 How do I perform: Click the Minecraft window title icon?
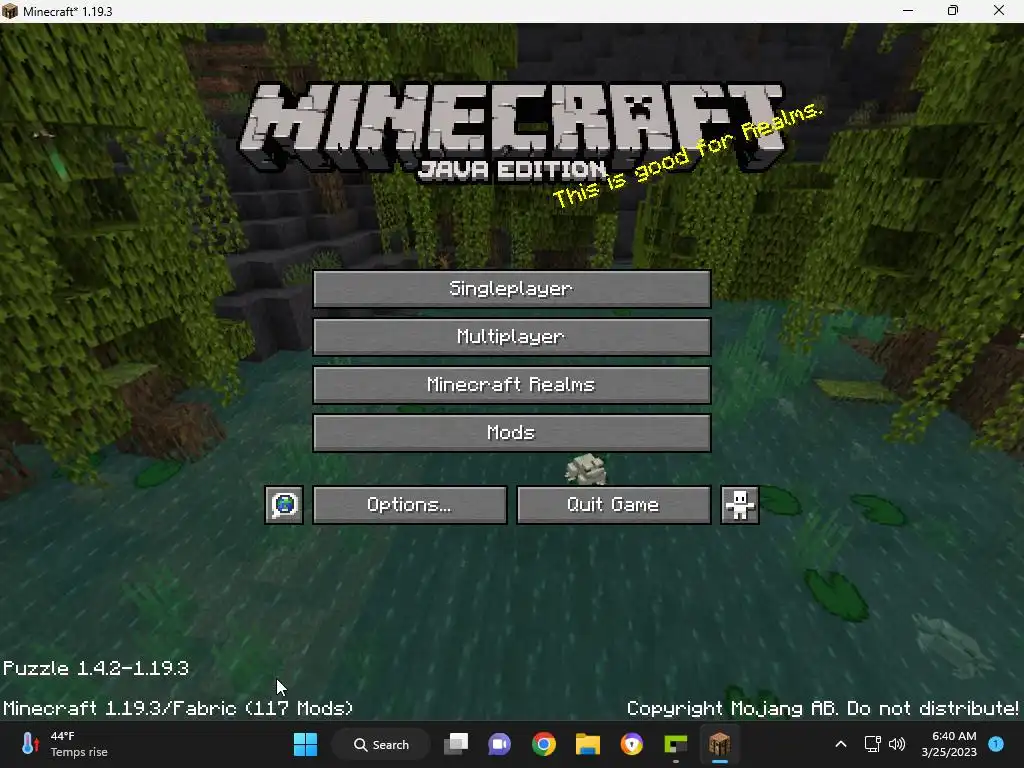(10, 11)
